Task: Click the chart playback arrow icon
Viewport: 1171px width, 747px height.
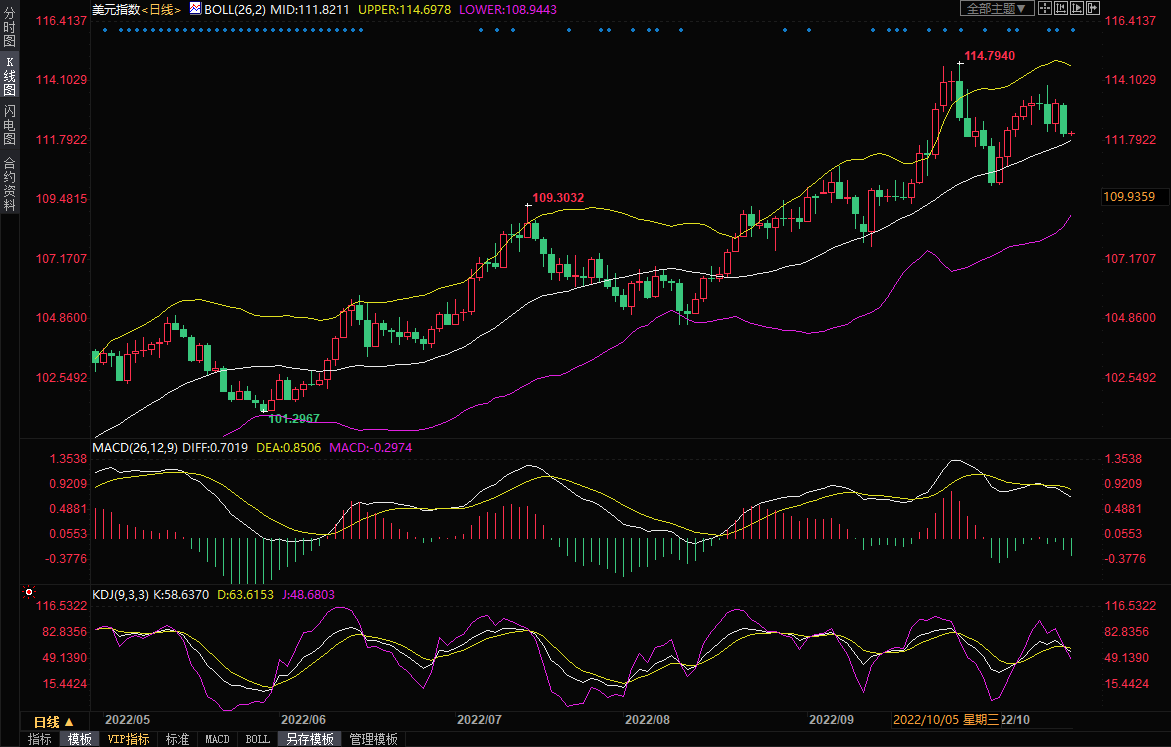Action: pyautogui.click(x=1078, y=8)
